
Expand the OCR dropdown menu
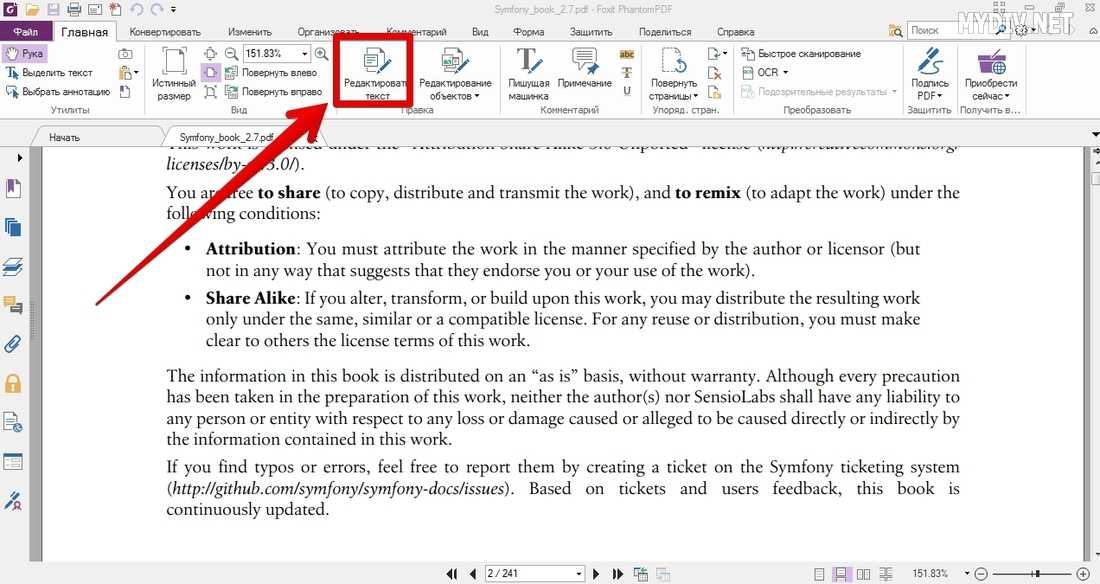pyautogui.click(x=785, y=72)
